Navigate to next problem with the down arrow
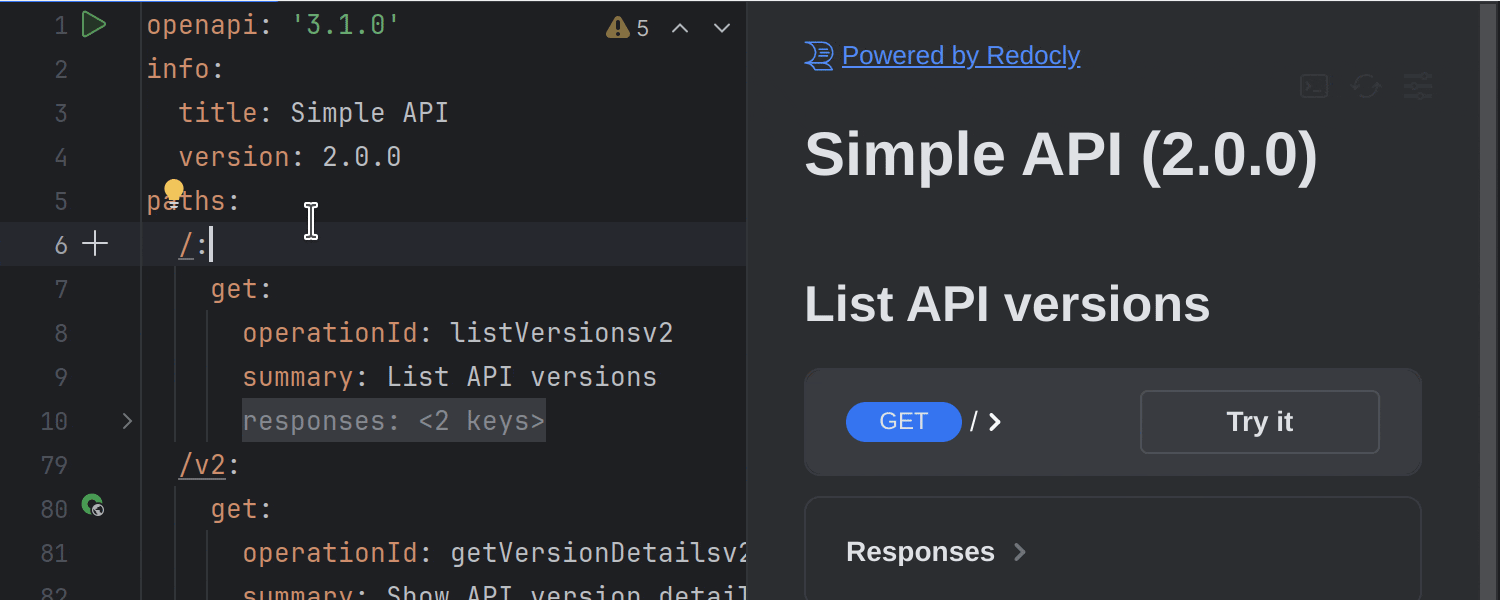The height and width of the screenshot is (600, 1500). pyautogui.click(x=721, y=28)
